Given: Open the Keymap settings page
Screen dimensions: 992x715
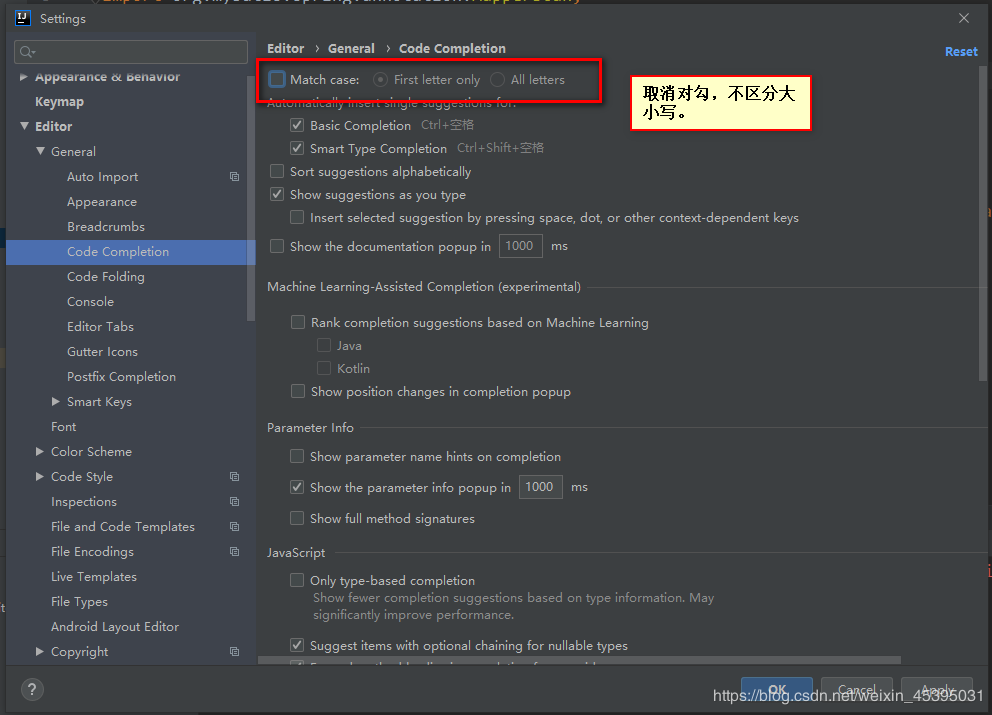Looking at the screenshot, I should click(59, 101).
